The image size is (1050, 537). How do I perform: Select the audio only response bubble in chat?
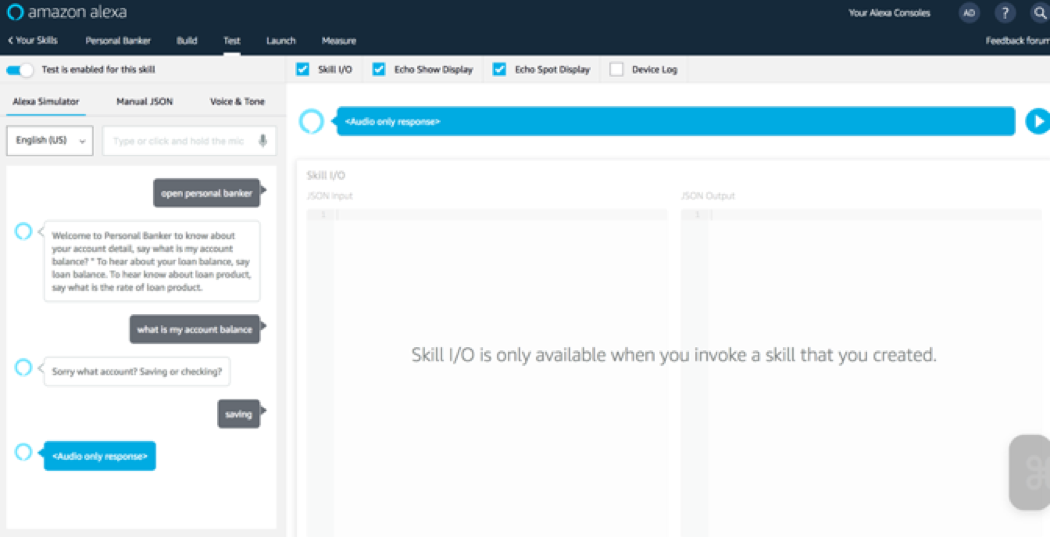click(x=100, y=456)
